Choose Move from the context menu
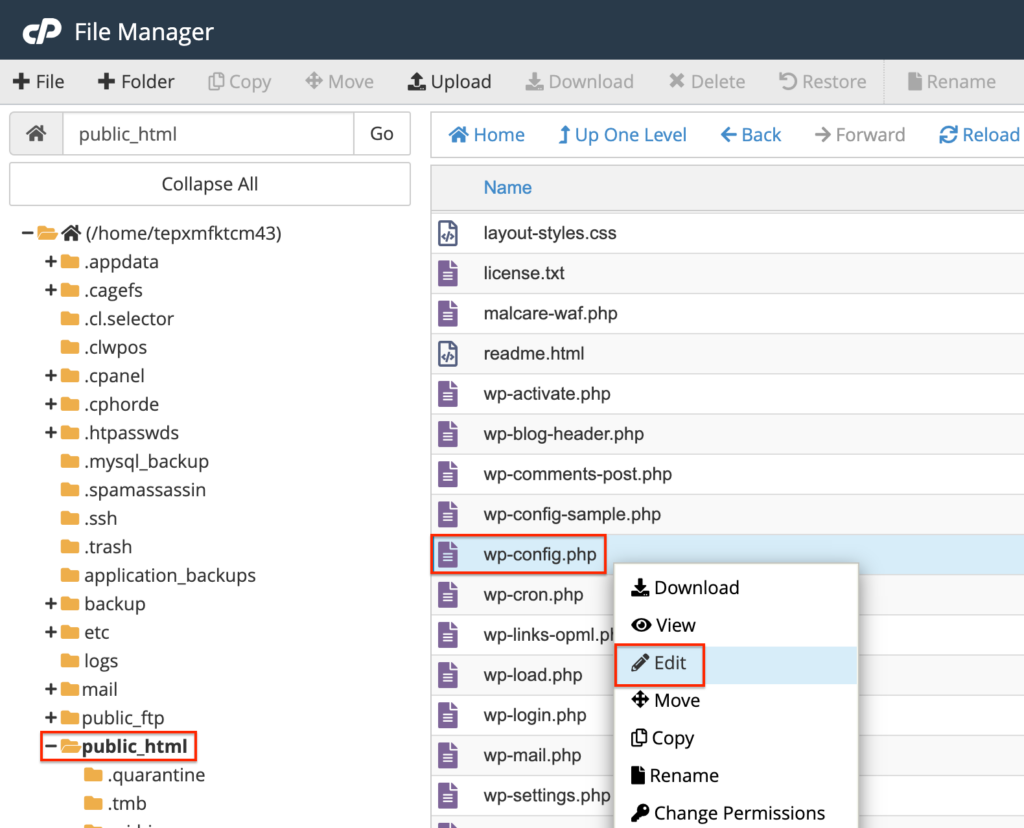 point(736,700)
